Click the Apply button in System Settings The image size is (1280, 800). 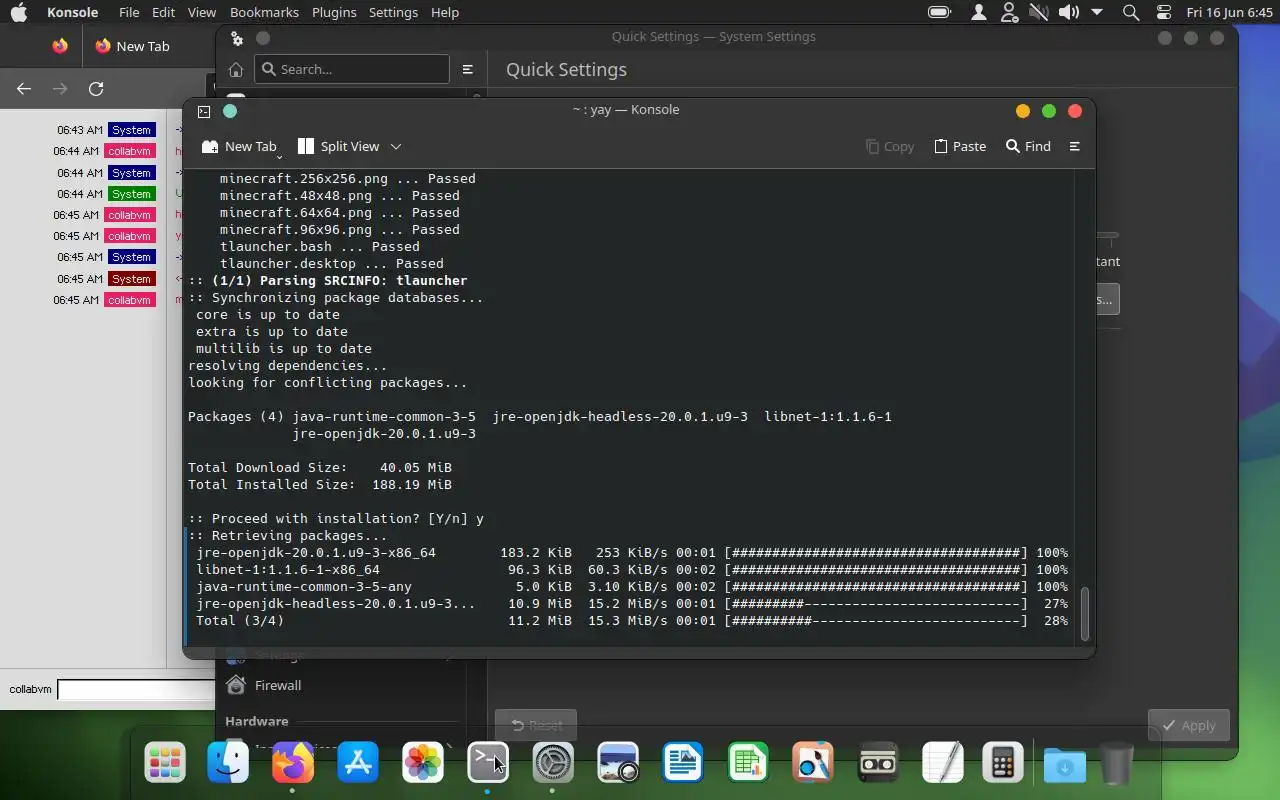click(1188, 725)
